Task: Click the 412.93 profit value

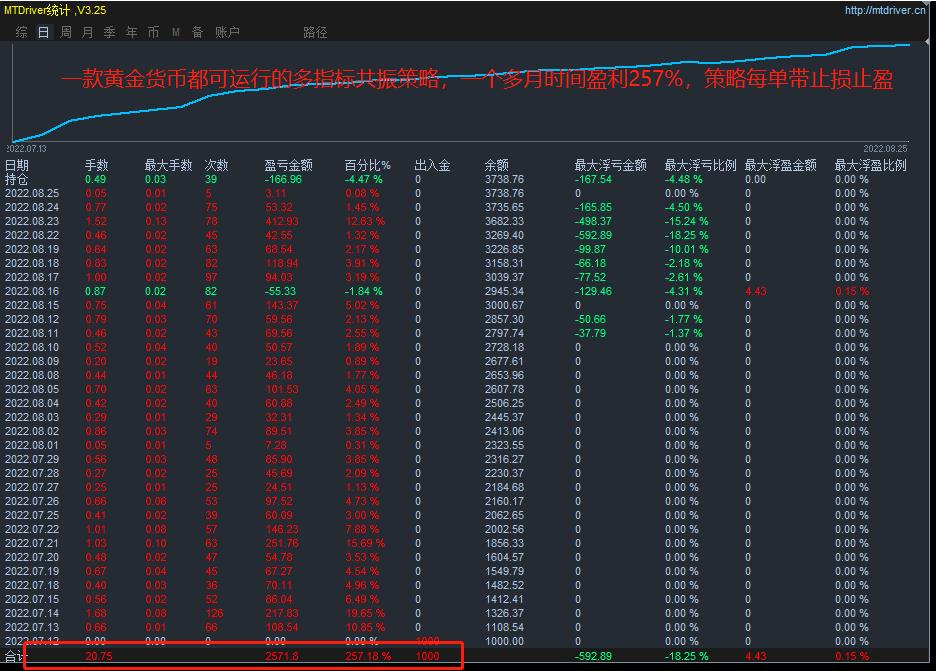Action: (x=282, y=221)
